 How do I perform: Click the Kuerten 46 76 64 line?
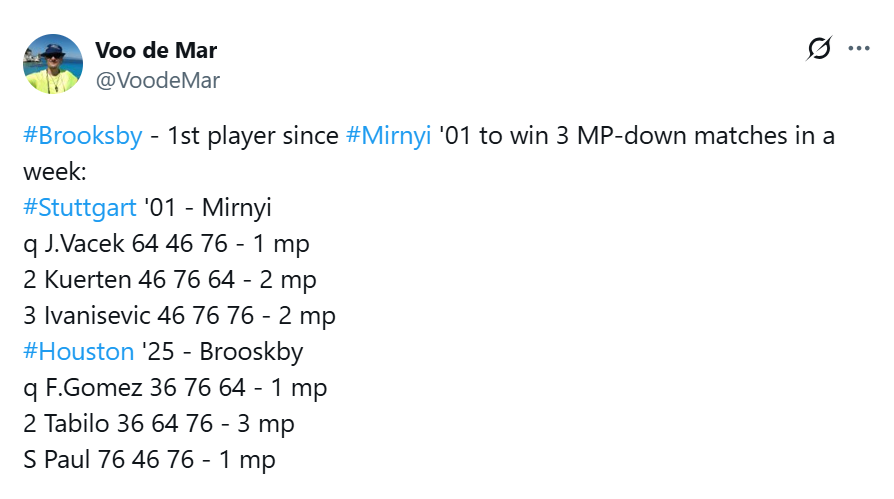coord(170,280)
